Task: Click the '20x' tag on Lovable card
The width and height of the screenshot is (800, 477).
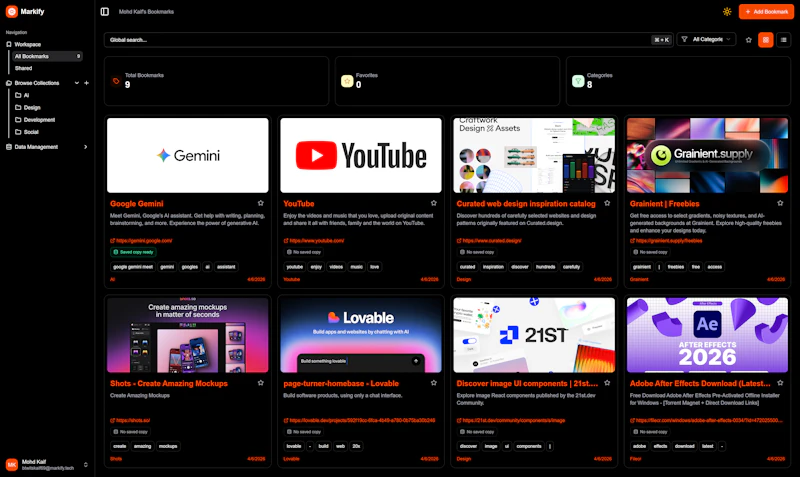Action: point(356,446)
